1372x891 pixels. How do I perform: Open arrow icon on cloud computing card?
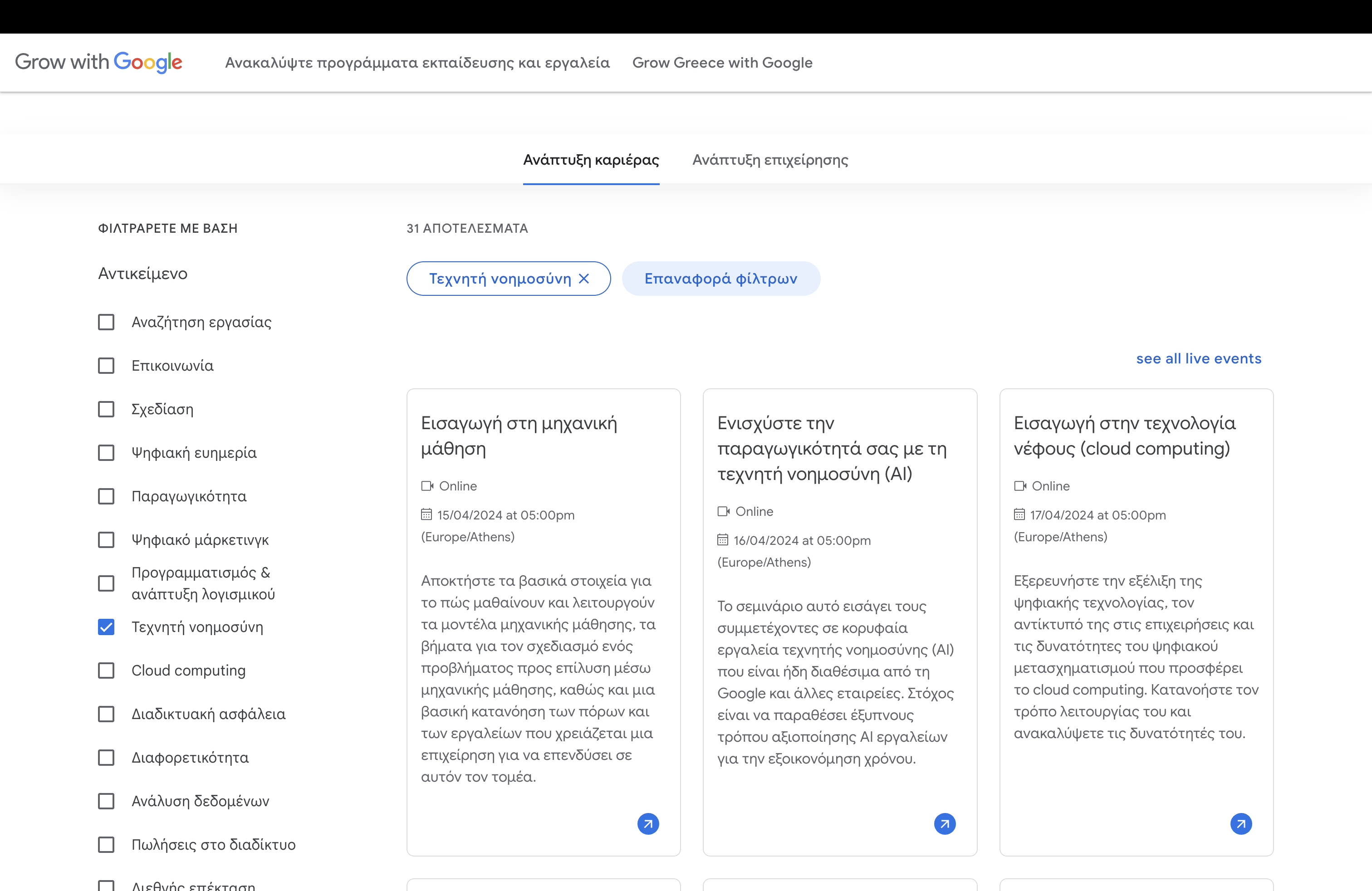(x=1240, y=823)
